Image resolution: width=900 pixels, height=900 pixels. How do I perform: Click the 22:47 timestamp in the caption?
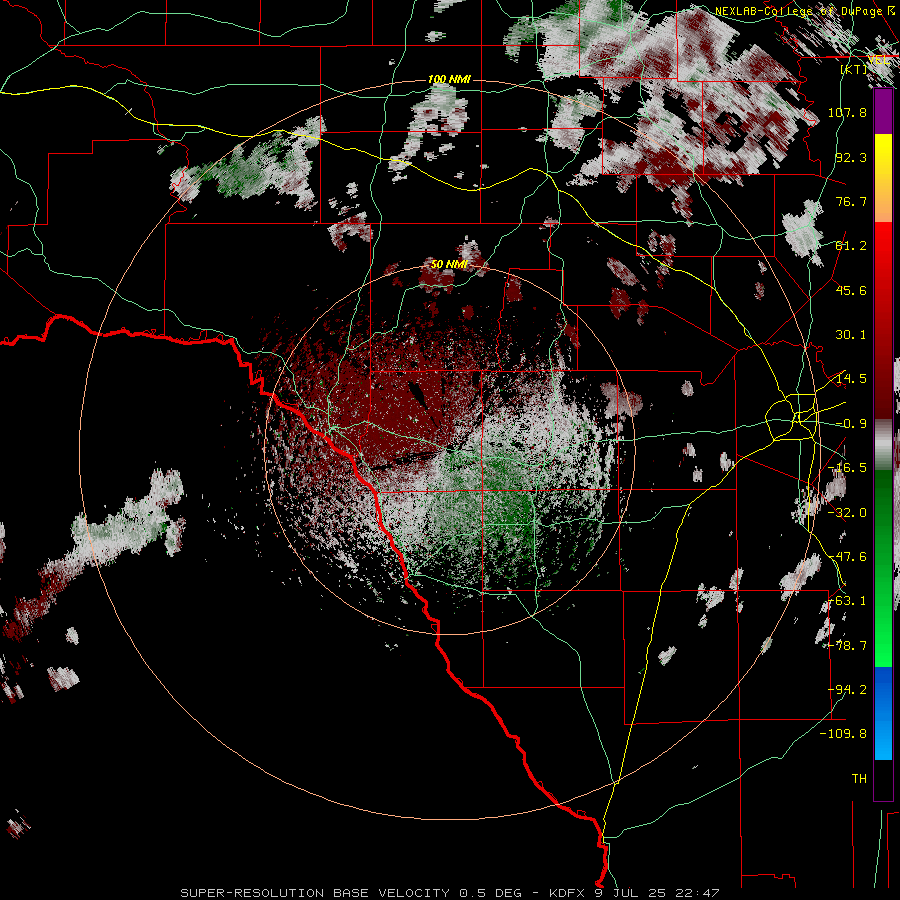697,893
